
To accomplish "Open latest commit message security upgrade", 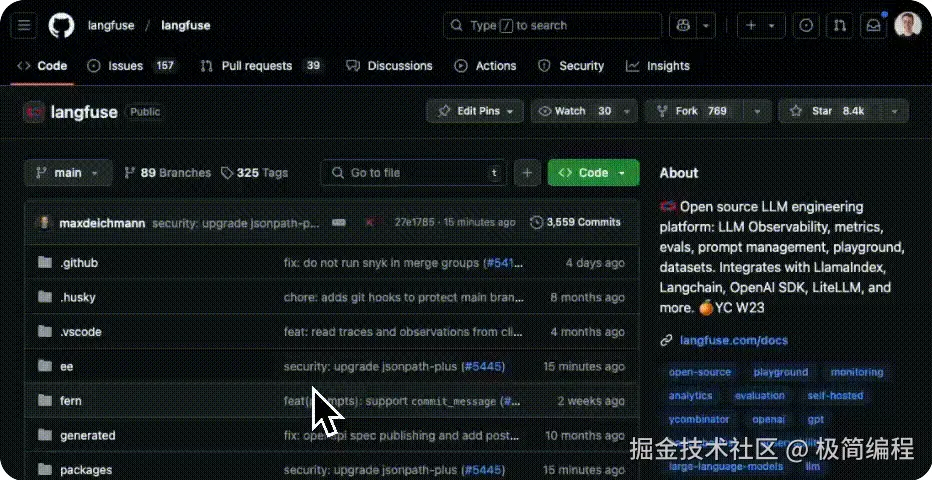I will (236, 223).
